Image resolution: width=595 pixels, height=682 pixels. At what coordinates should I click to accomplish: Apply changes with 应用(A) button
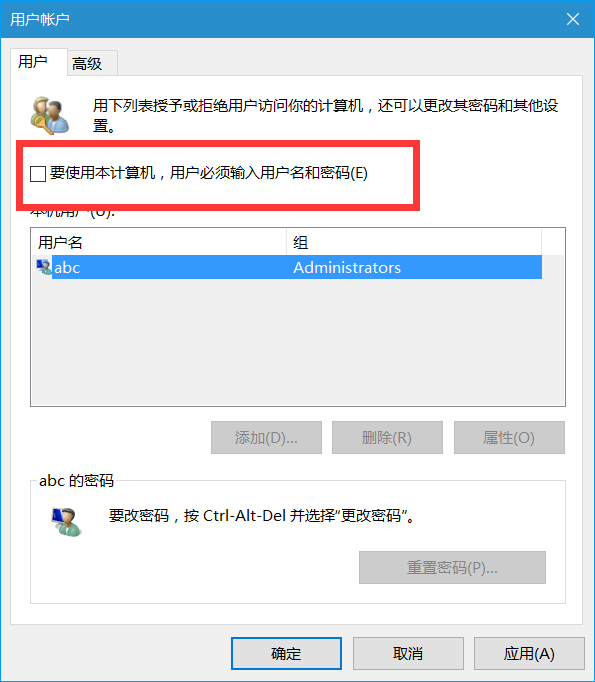529,653
